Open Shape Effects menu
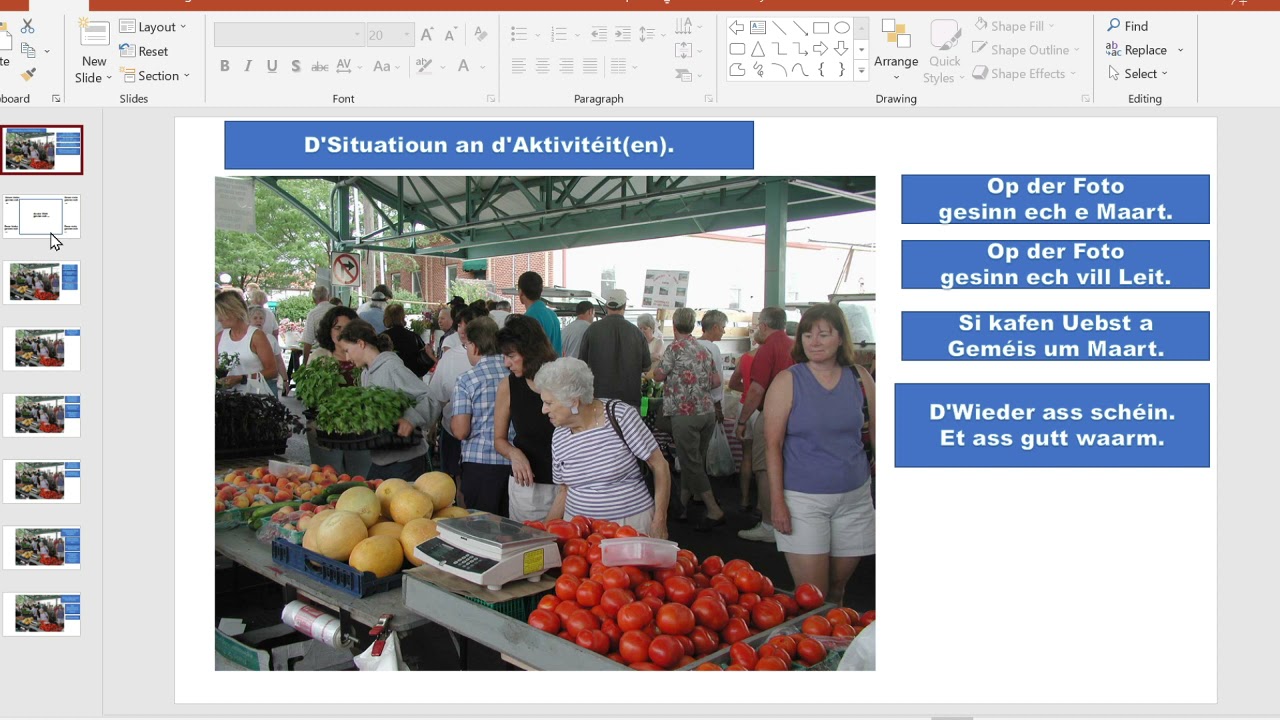 coord(1024,74)
